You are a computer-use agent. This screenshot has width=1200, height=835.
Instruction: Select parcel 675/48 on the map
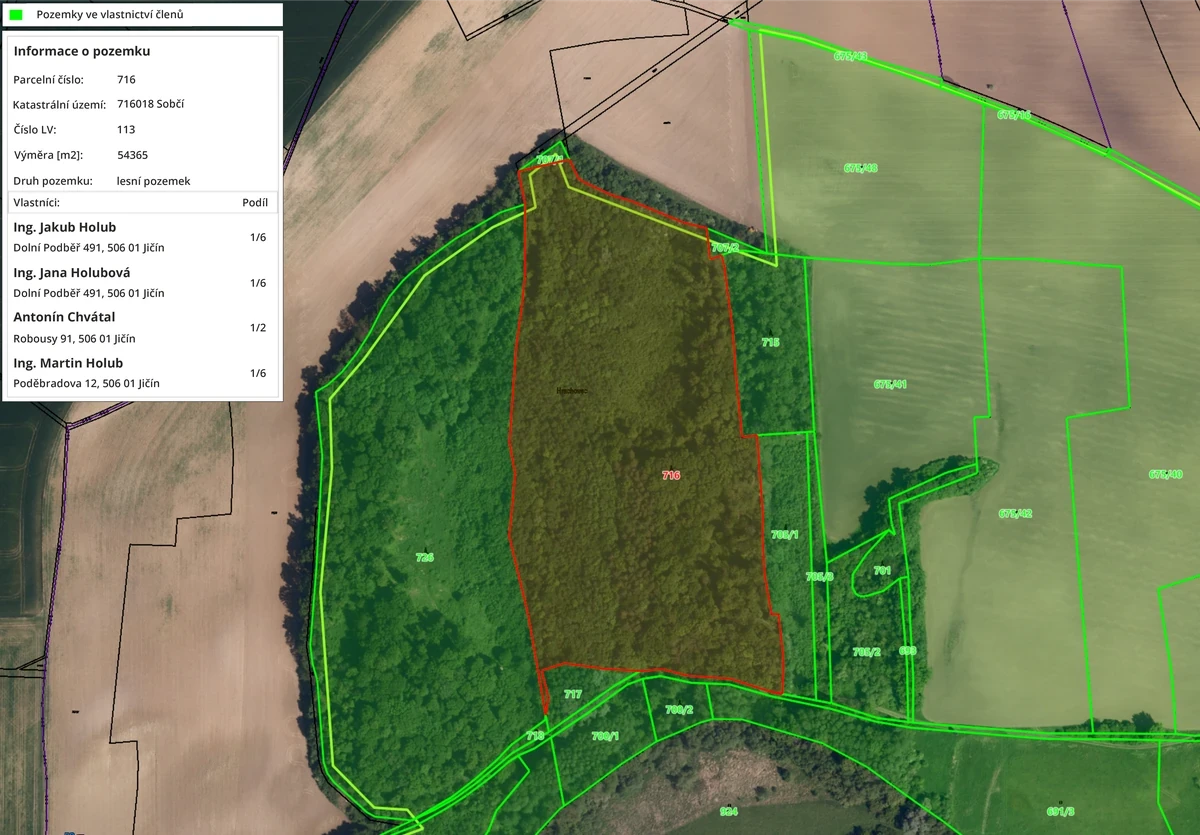tap(860, 168)
